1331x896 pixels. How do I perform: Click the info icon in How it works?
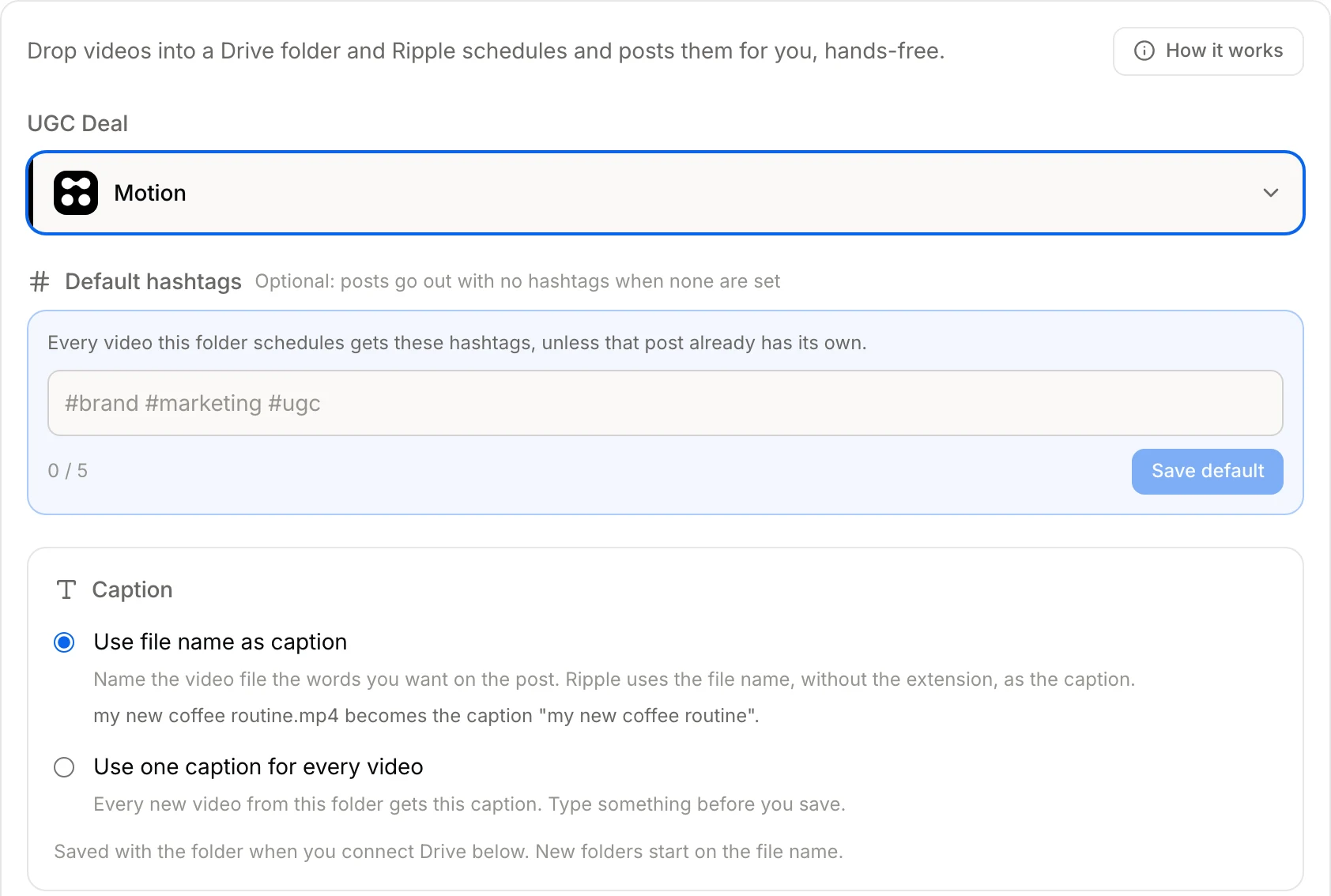[1144, 51]
